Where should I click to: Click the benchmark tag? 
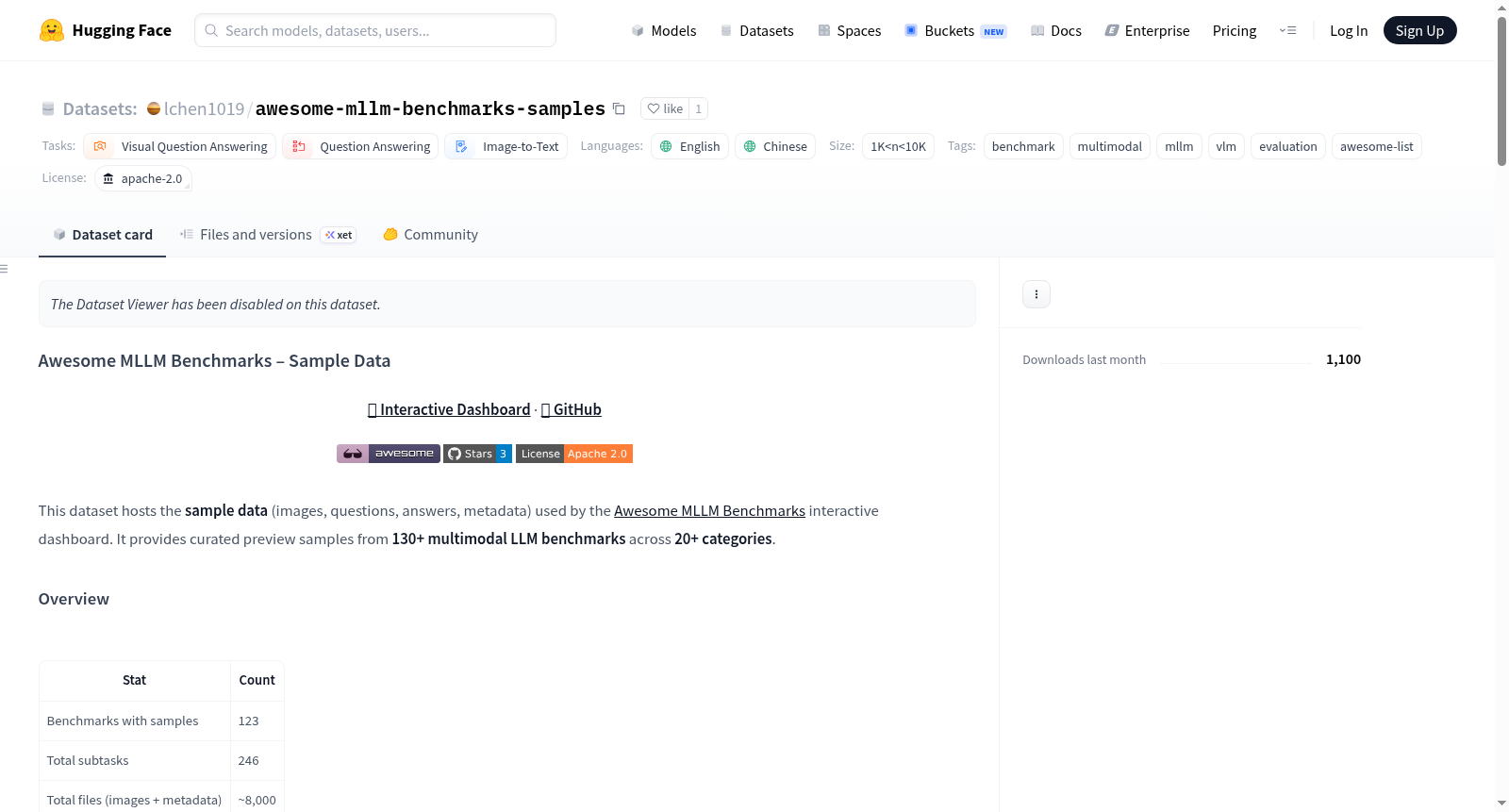point(1023,146)
